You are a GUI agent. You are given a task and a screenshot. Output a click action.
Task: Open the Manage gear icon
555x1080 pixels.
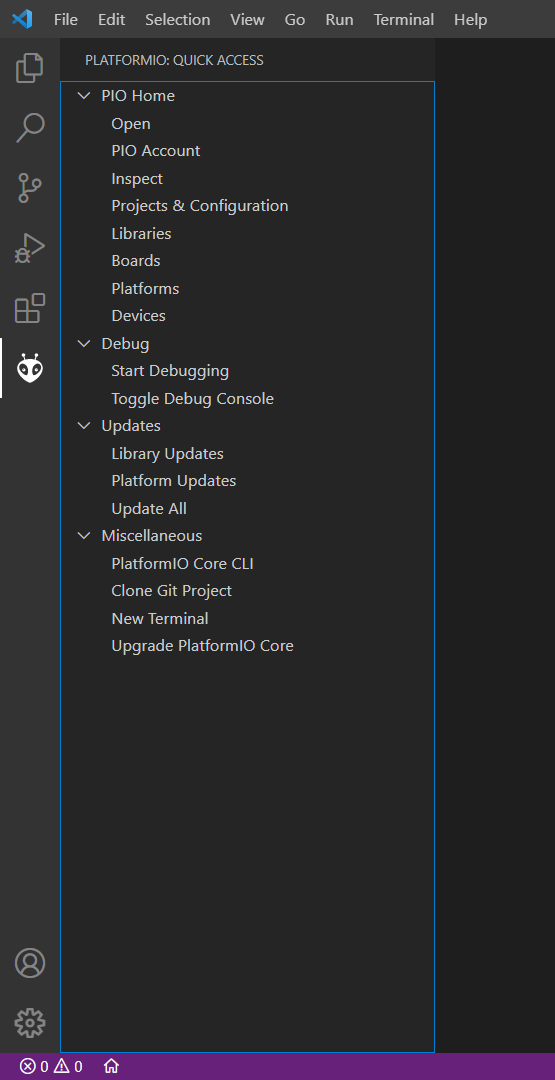tap(30, 1024)
